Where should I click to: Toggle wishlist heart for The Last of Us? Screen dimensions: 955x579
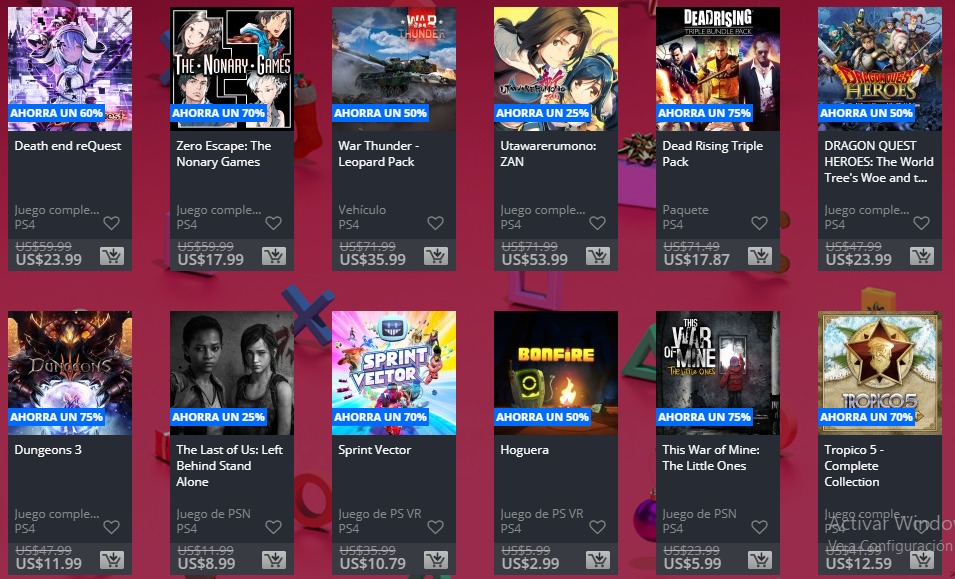[x=273, y=527]
